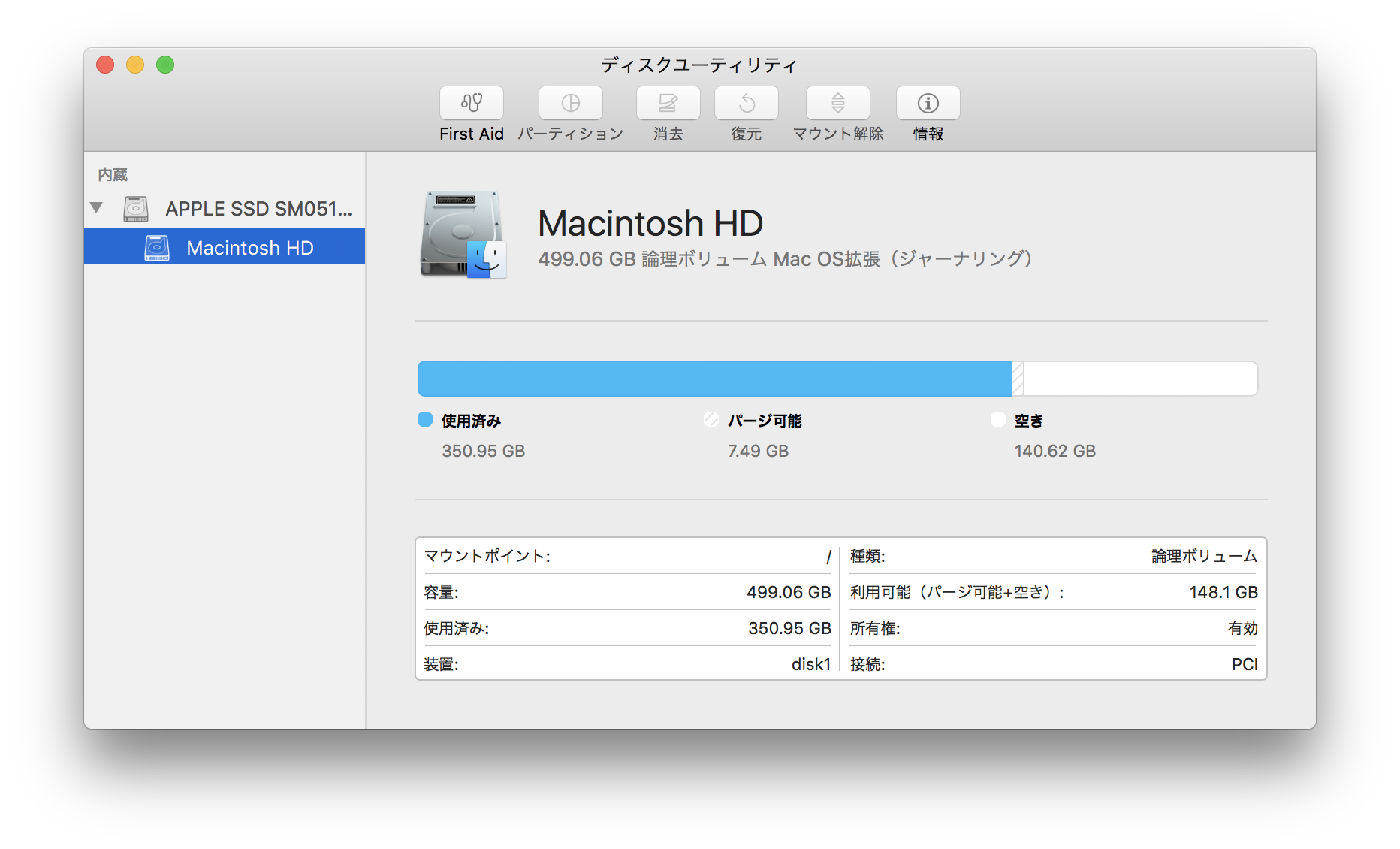Click the 所有権 有効 row
Screen dimensions: 1400x849
(1054, 628)
